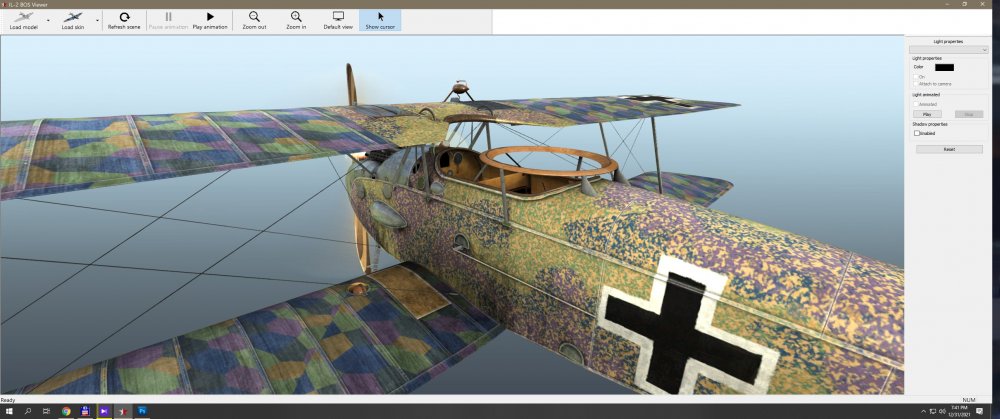Refresh the scene
Screen dimensions: 1000x419
coord(124,19)
